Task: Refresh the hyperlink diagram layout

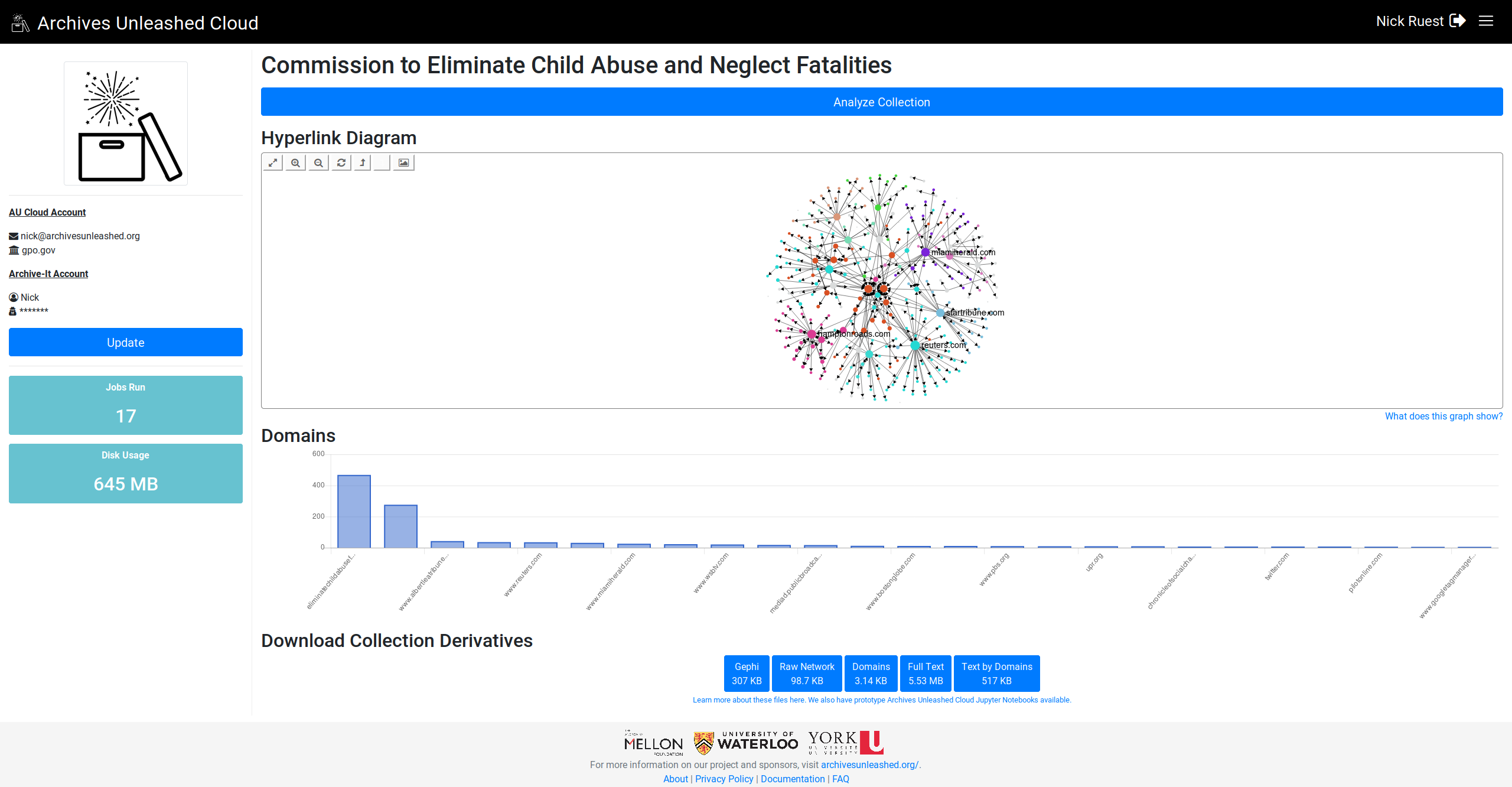Action: click(x=341, y=162)
